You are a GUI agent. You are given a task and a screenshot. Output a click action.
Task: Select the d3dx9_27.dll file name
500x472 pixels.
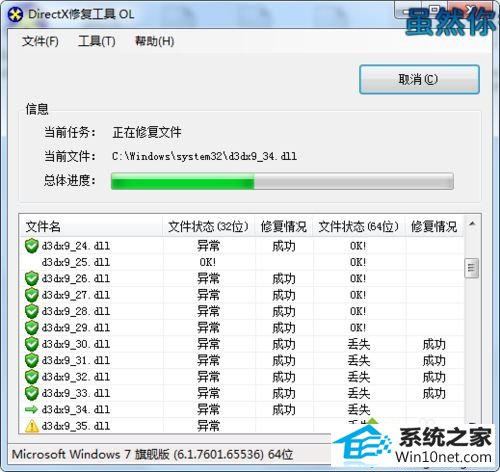point(76,295)
